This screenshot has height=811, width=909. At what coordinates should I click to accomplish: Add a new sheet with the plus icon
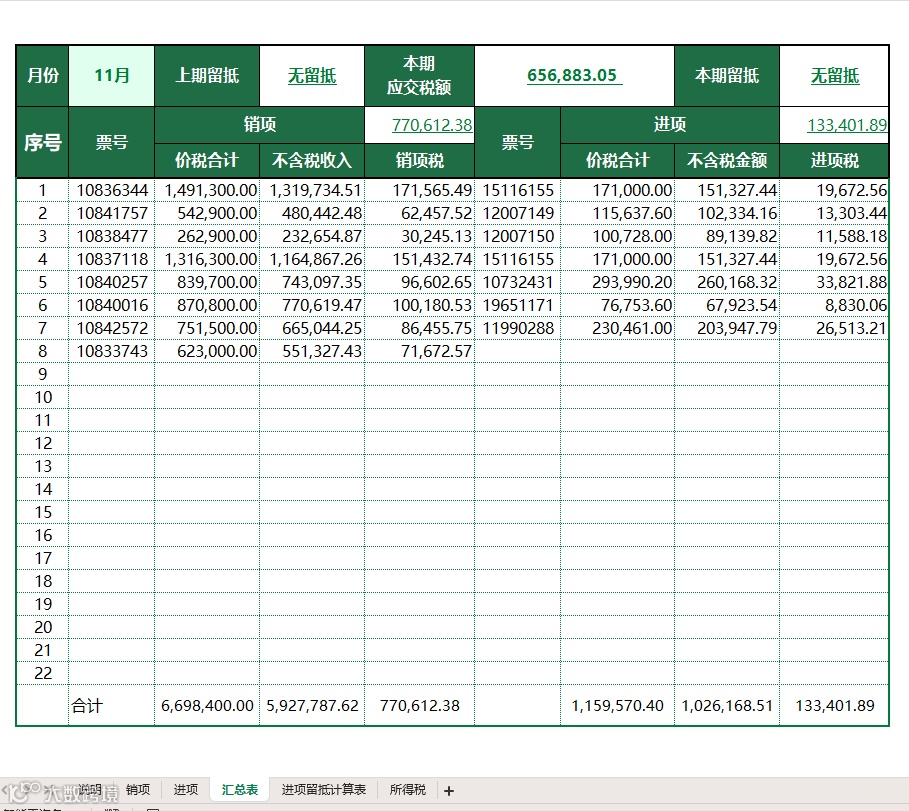(x=449, y=791)
